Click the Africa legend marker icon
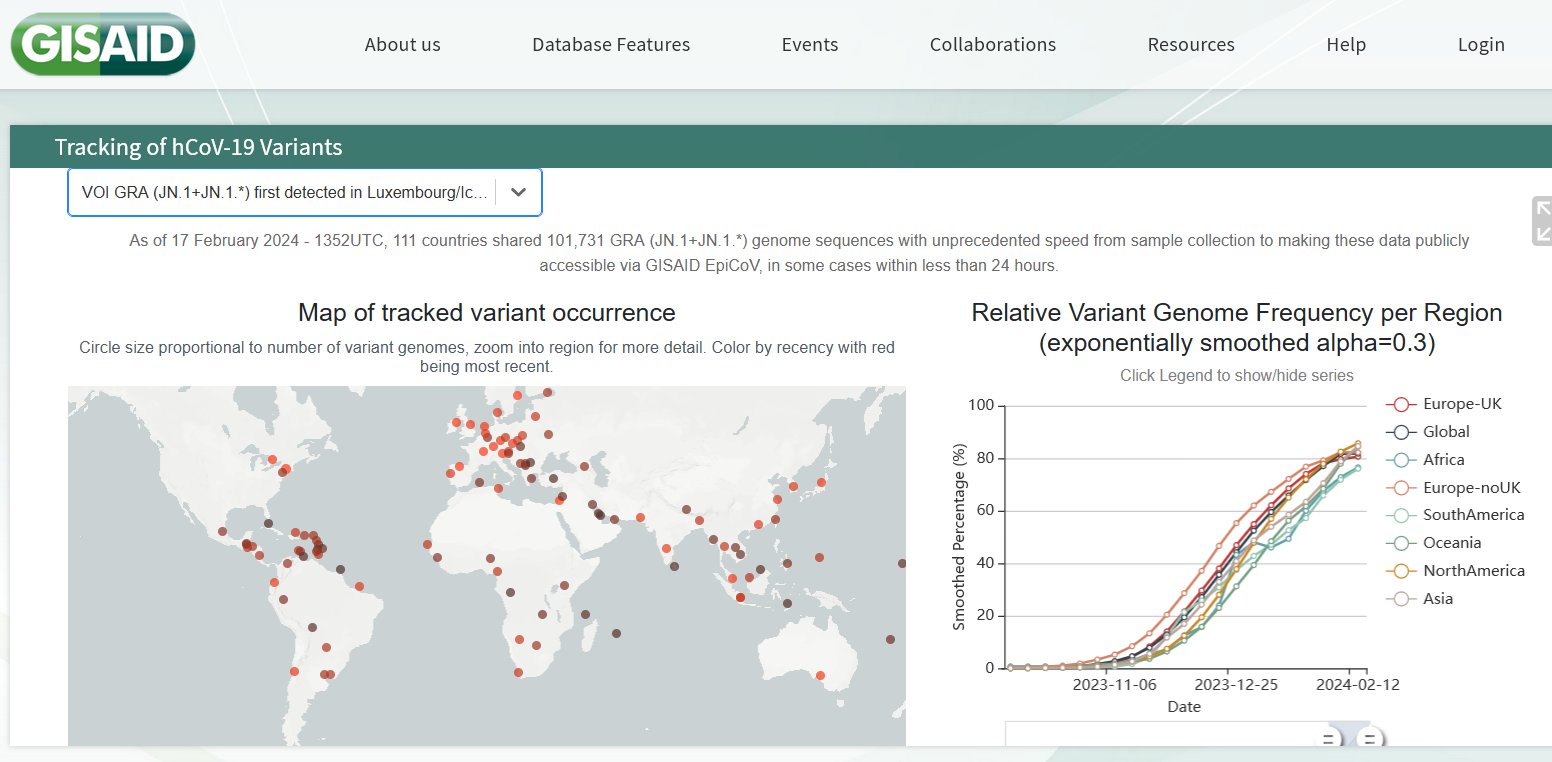This screenshot has width=1552, height=762. pyautogui.click(x=1401, y=460)
